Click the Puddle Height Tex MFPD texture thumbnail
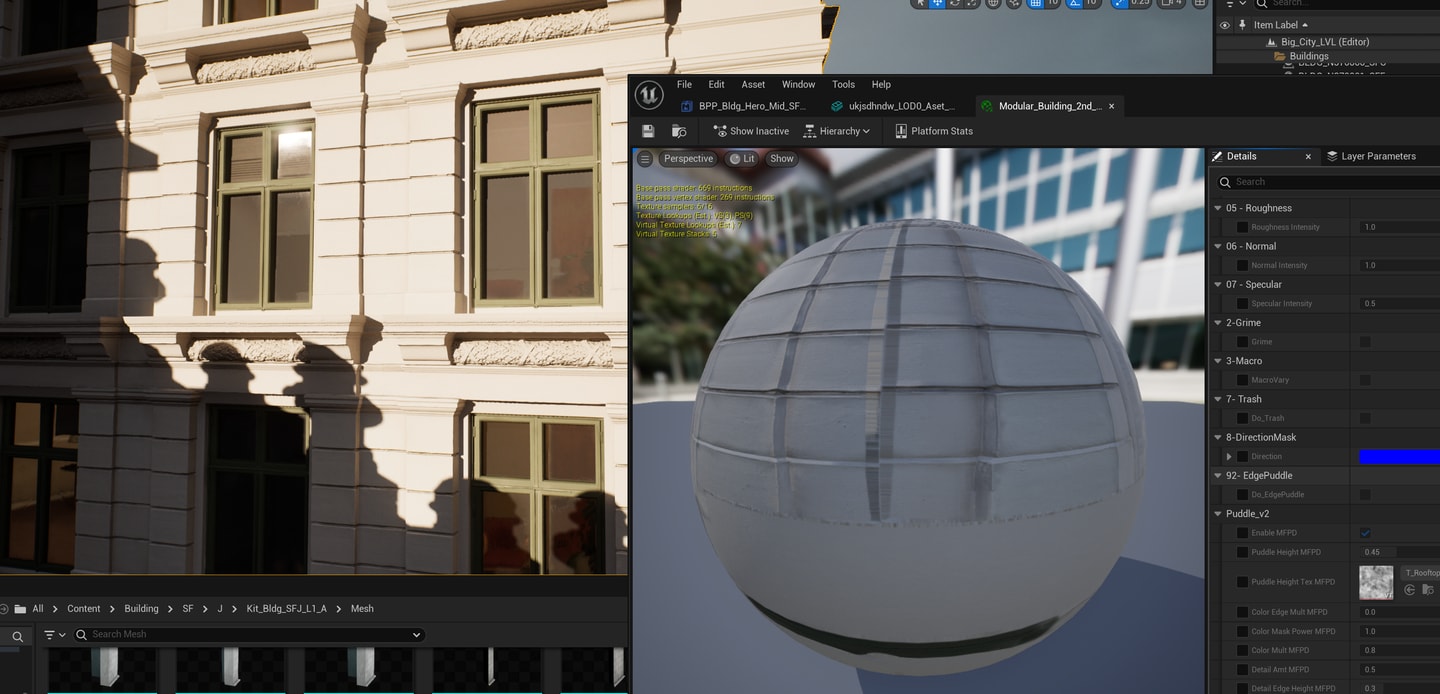The height and width of the screenshot is (694, 1440). [1376, 582]
